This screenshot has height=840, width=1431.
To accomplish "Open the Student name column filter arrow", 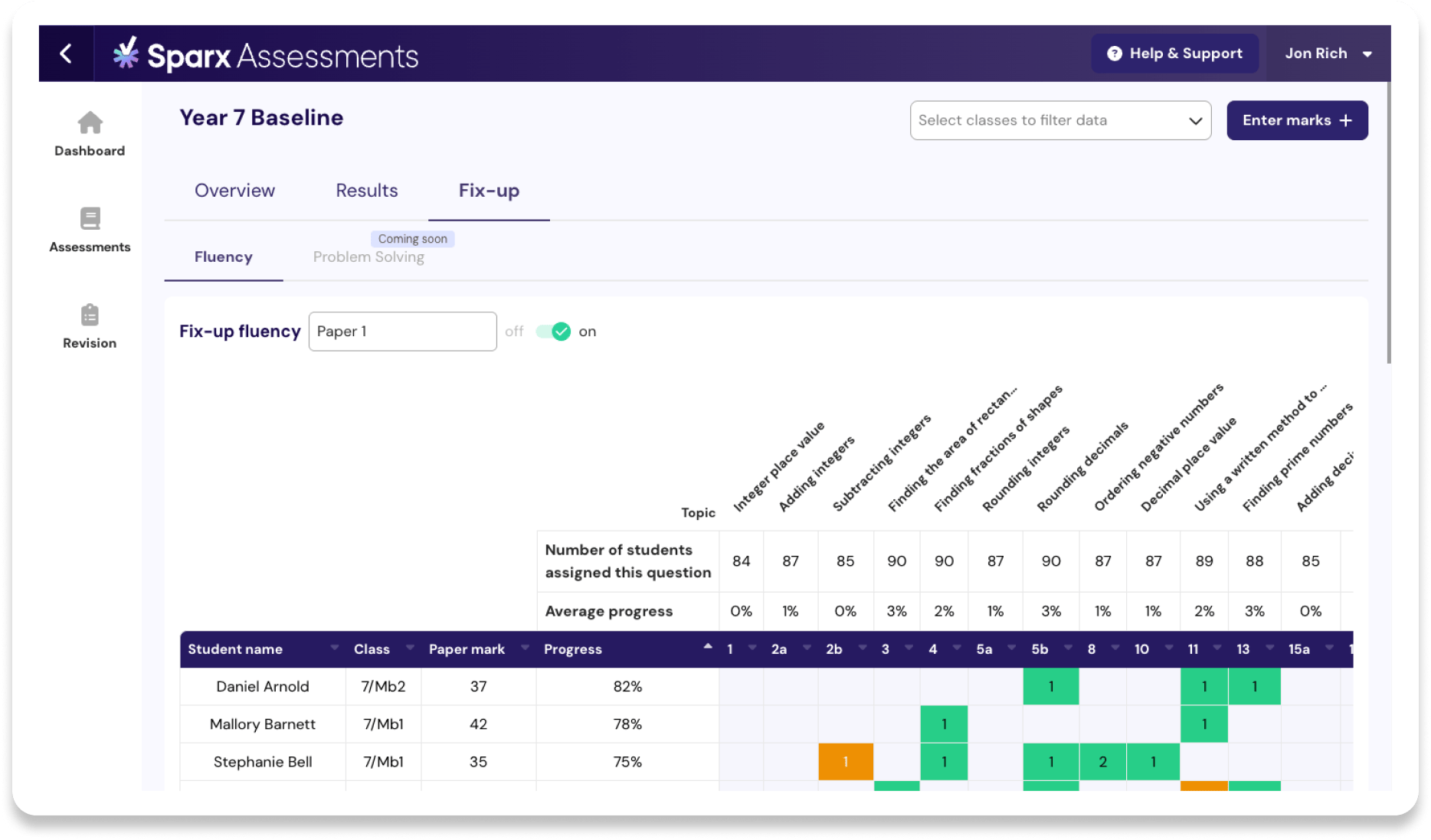I will (334, 648).
